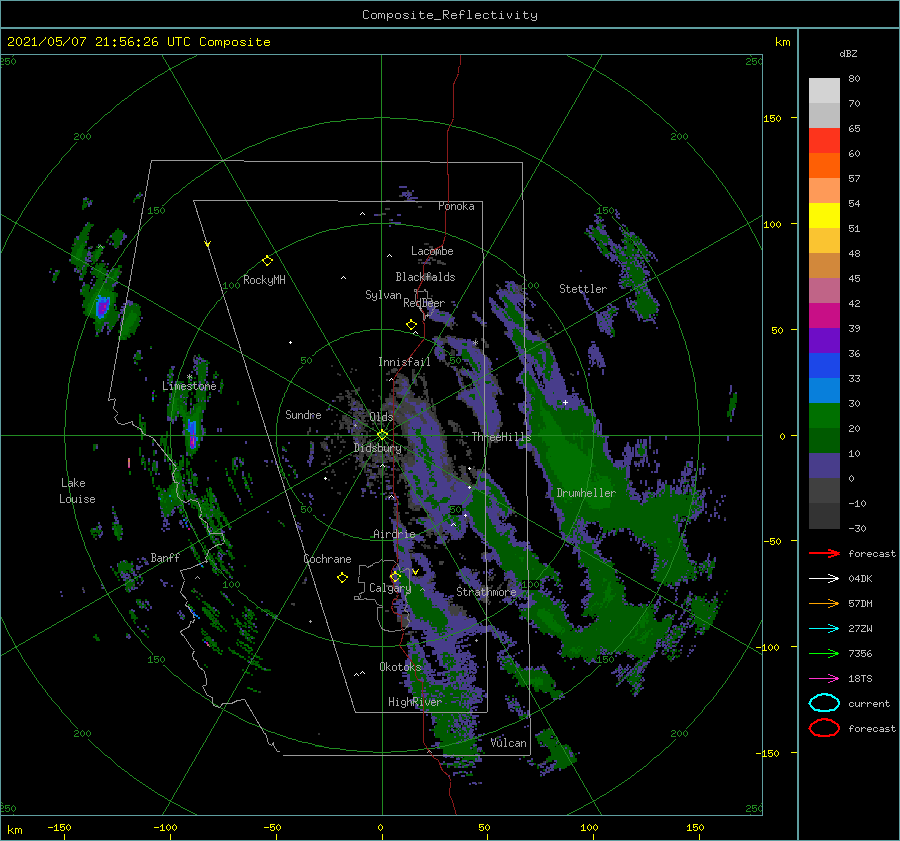Click yellow diamond marker below RedDeer
The width and height of the screenshot is (900, 841).
(411, 325)
